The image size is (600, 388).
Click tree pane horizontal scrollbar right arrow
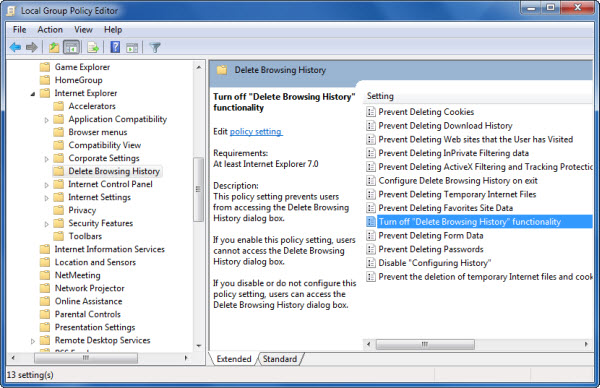(x=186, y=358)
